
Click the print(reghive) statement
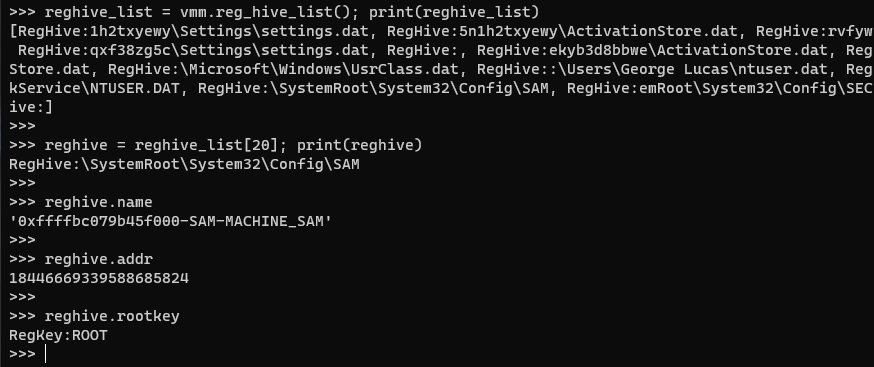coord(360,146)
